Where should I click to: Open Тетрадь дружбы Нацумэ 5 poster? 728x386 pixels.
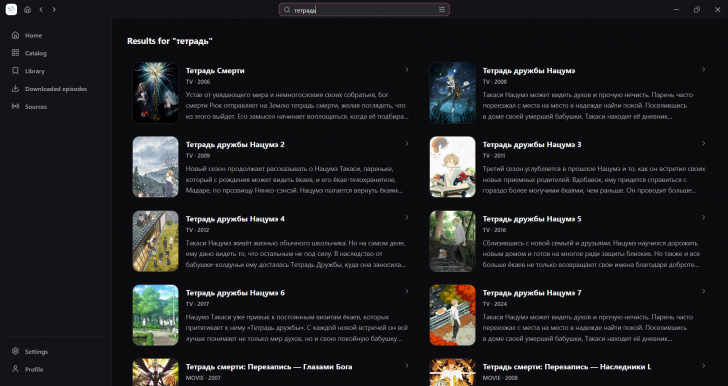(x=453, y=241)
